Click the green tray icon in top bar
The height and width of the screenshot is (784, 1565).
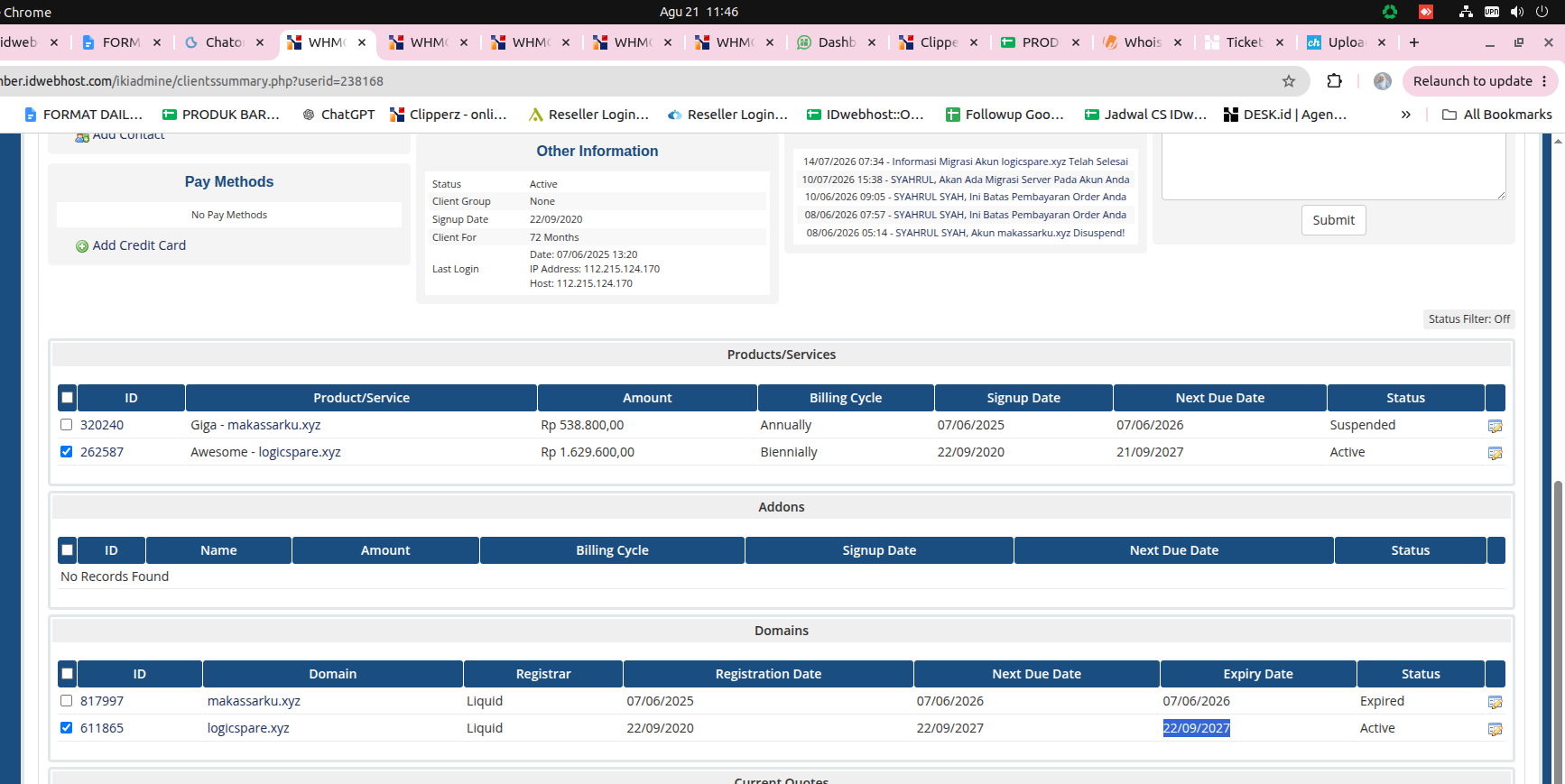click(1390, 12)
